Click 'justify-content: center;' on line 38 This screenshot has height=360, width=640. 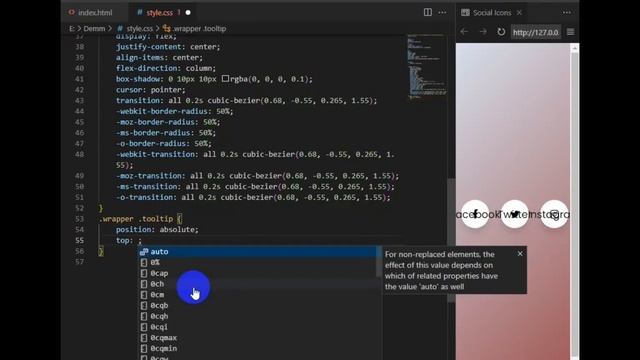168,47
